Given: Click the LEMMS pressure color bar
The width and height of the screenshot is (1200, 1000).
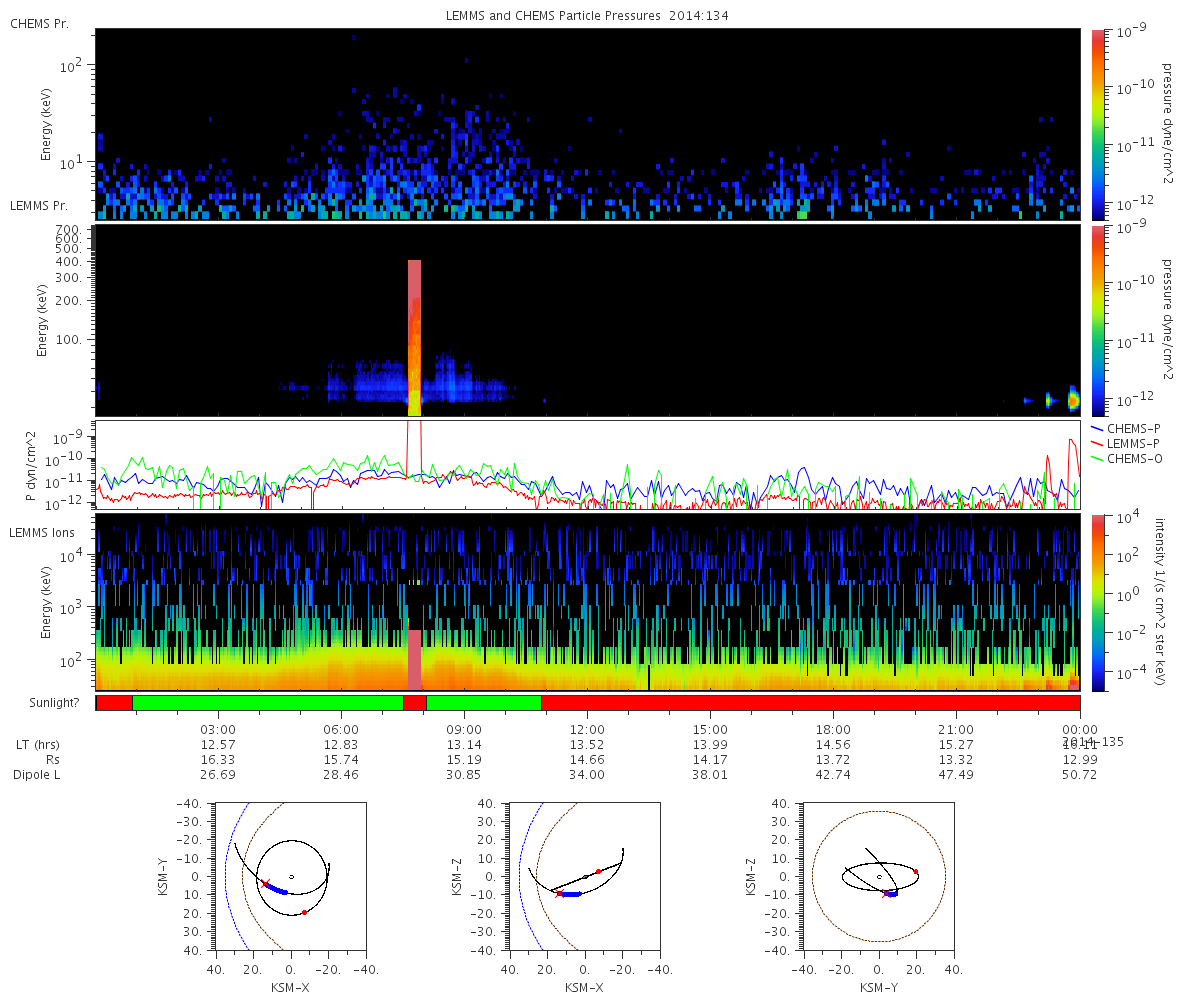Looking at the screenshot, I should coord(1098,319).
